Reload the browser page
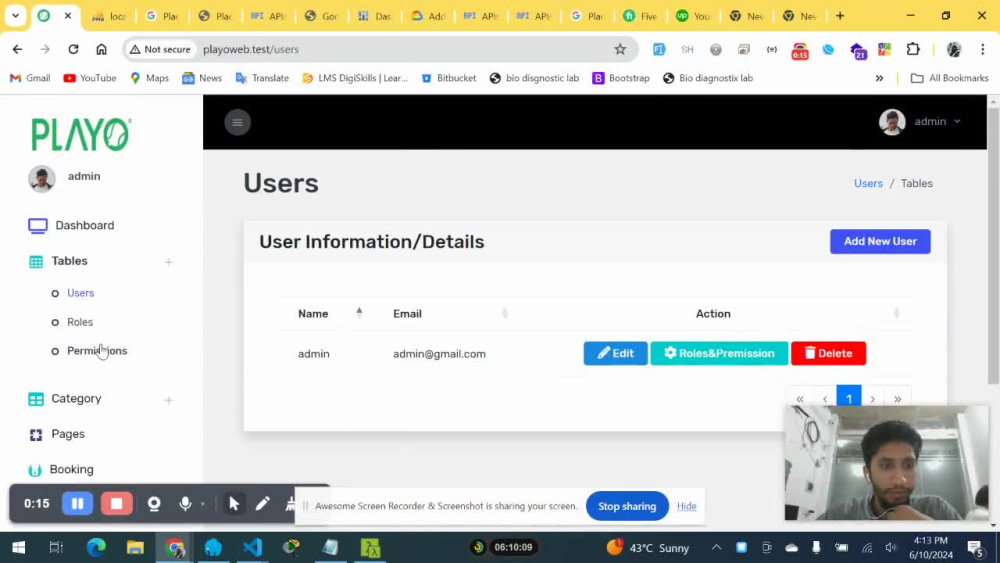This screenshot has width=1000, height=563. (73, 49)
